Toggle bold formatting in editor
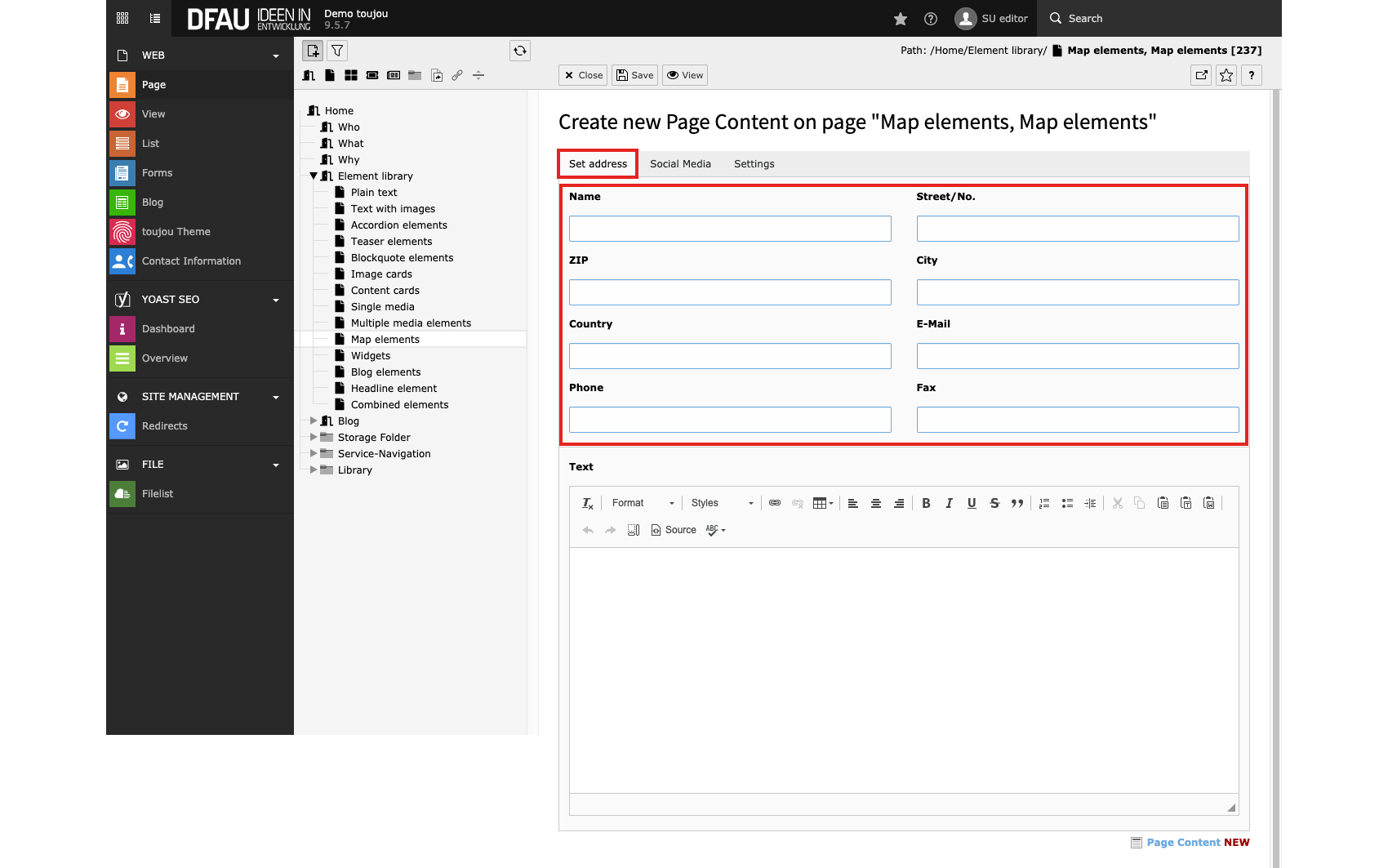This screenshot has height=868, width=1388. pyautogui.click(x=926, y=503)
